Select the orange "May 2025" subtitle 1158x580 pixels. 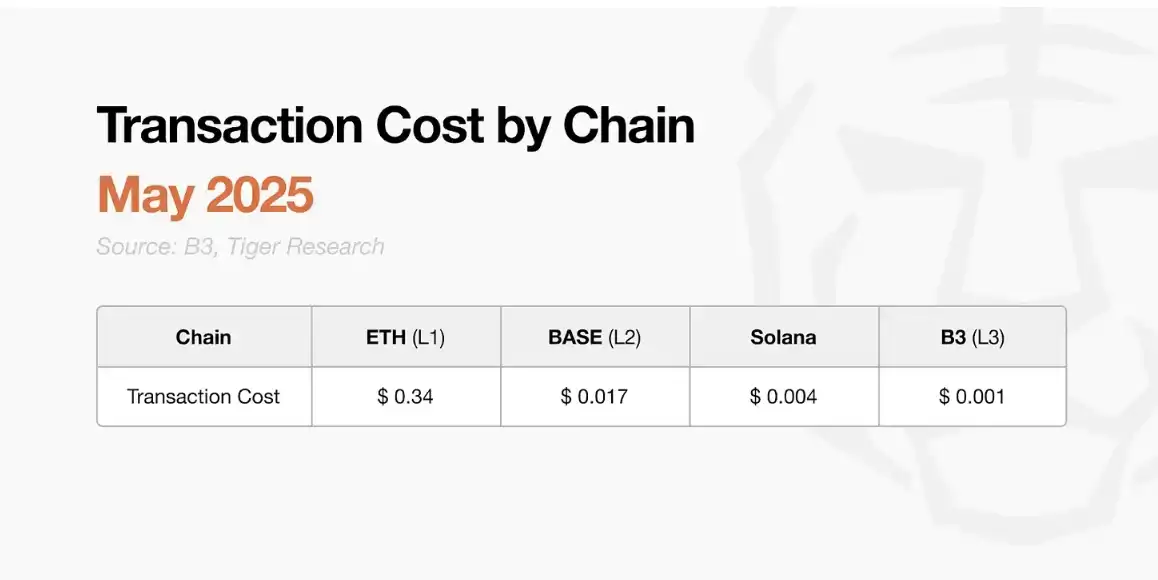[205, 195]
